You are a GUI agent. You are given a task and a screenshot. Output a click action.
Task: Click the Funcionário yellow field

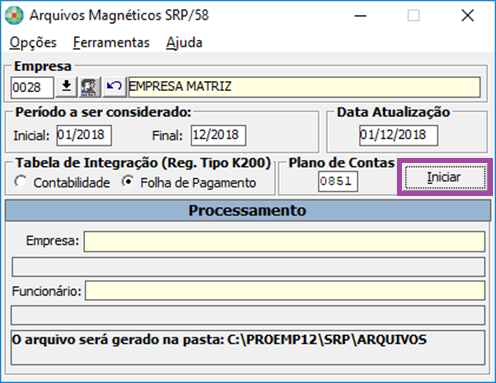pyautogui.click(x=285, y=291)
